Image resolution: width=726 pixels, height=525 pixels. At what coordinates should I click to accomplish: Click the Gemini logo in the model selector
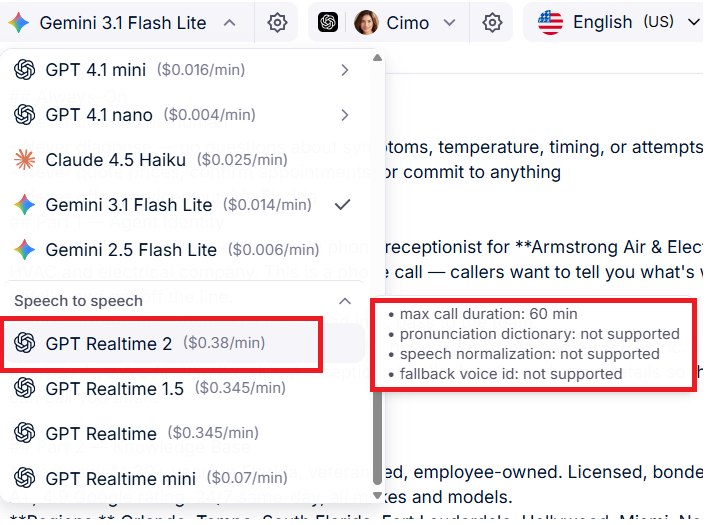19,22
